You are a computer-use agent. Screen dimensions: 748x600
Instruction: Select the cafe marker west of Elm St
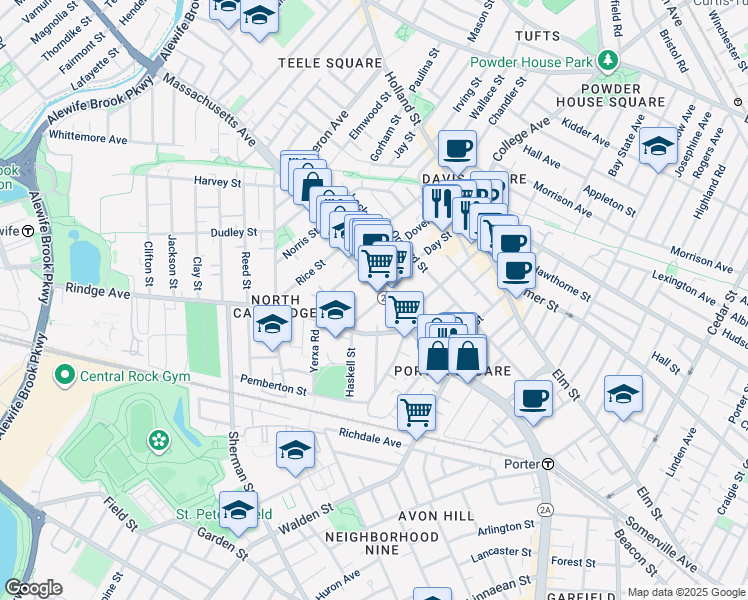[x=533, y=400]
